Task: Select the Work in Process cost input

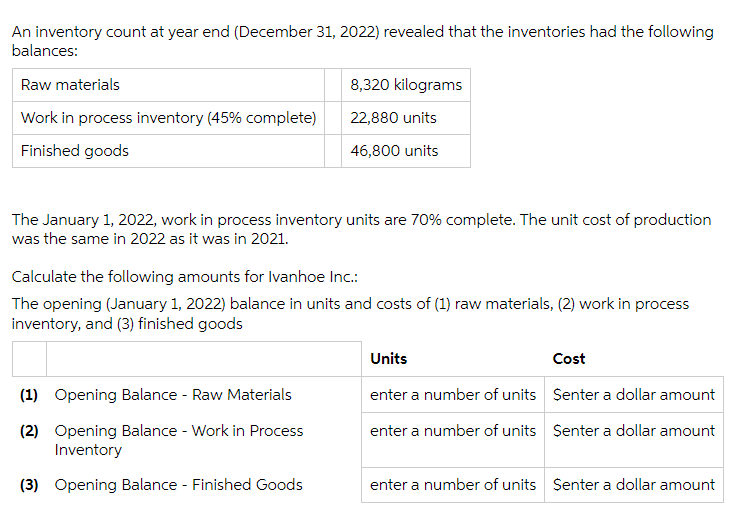Action: point(634,440)
